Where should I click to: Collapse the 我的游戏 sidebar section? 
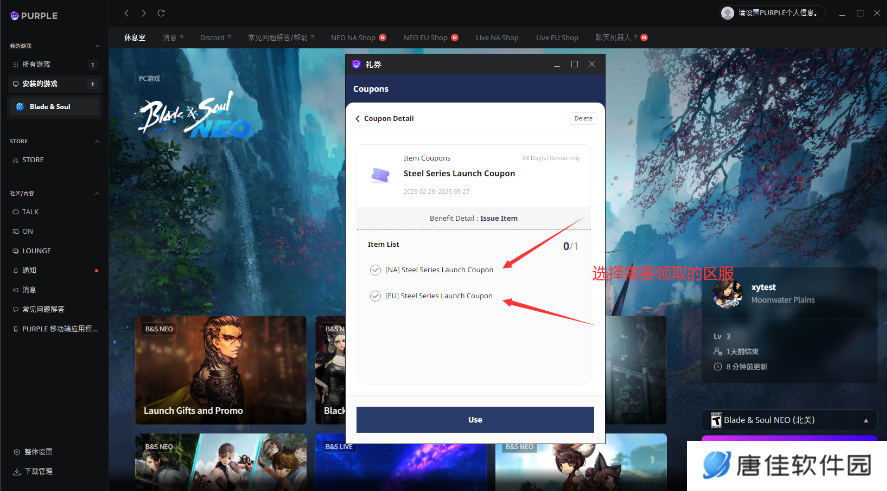point(97,46)
